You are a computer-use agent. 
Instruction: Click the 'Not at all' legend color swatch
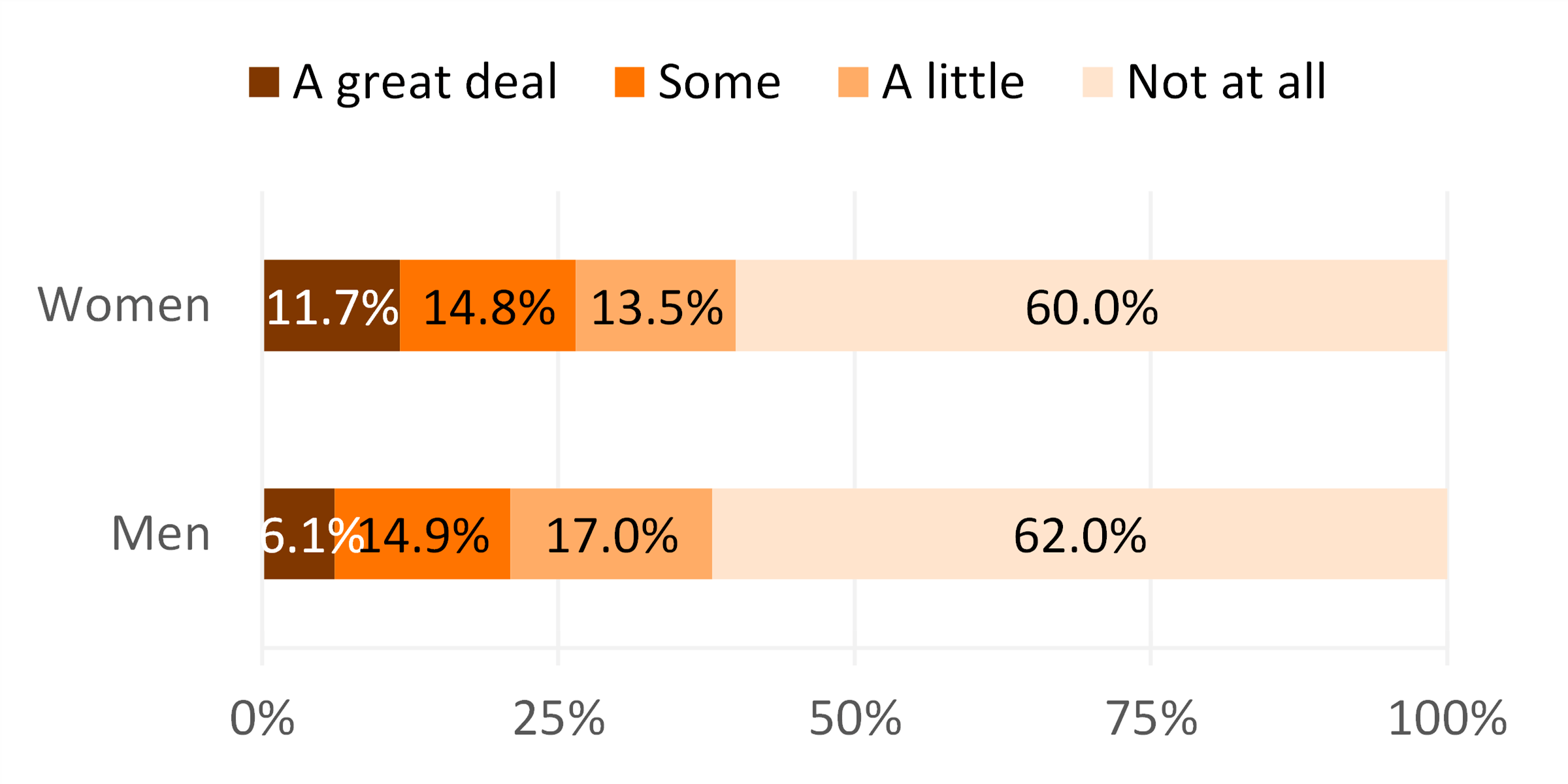tap(1097, 82)
